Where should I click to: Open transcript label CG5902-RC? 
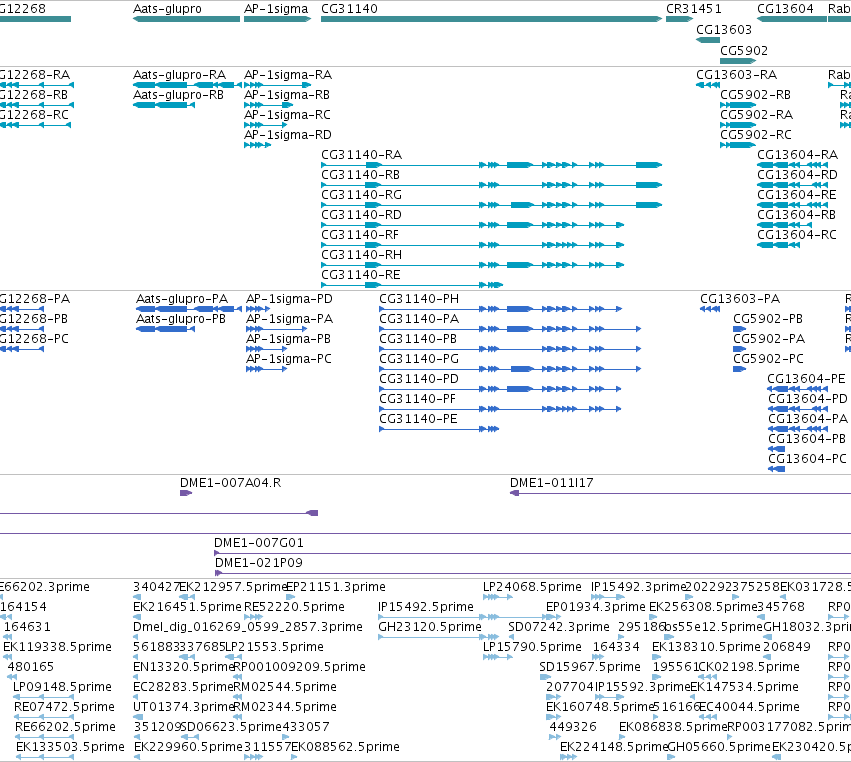tap(756, 135)
